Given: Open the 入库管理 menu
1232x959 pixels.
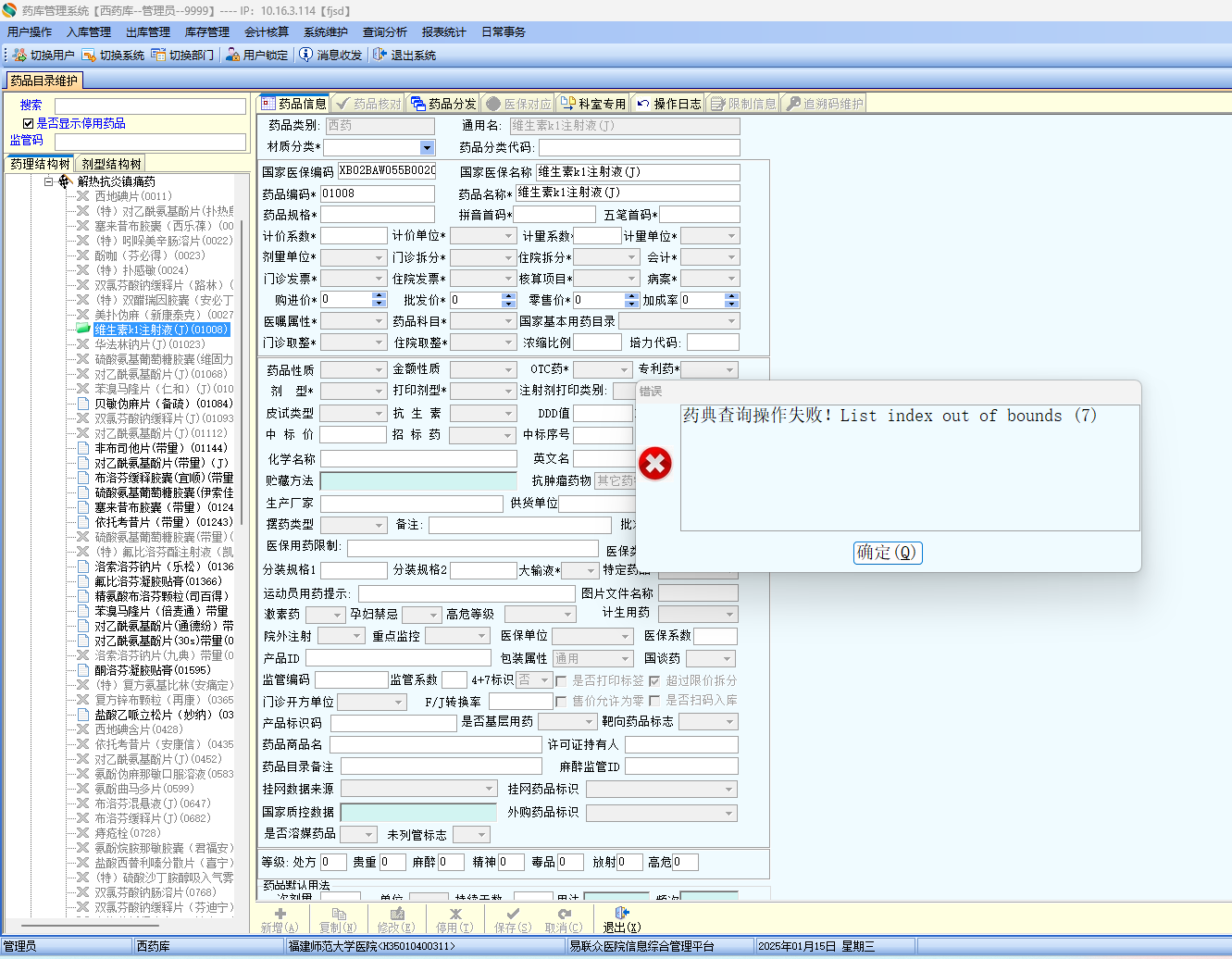Looking at the screenshot, I should pyautogui.click(x=89, y=32).
